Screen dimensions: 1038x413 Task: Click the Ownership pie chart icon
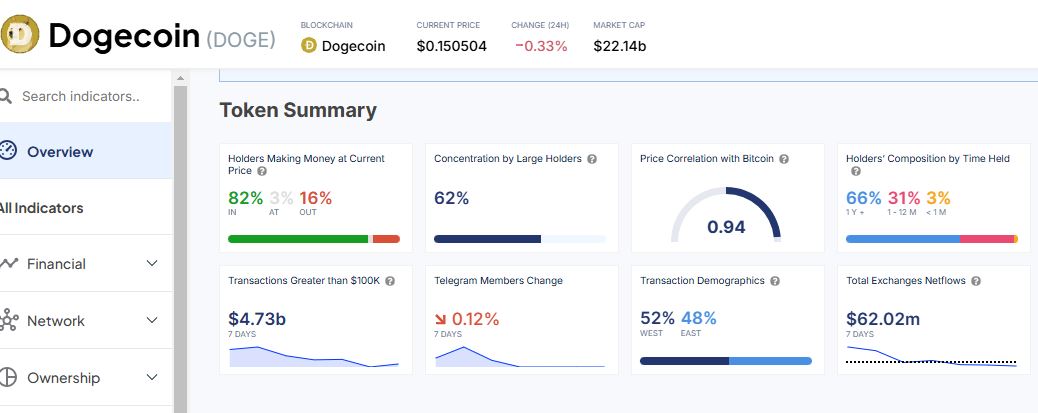click(7, 377)
